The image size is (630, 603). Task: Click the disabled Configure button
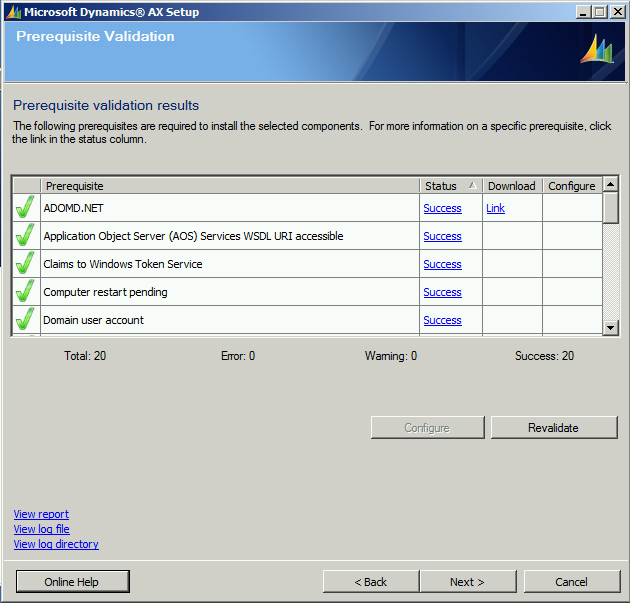[x=428, y=427]
